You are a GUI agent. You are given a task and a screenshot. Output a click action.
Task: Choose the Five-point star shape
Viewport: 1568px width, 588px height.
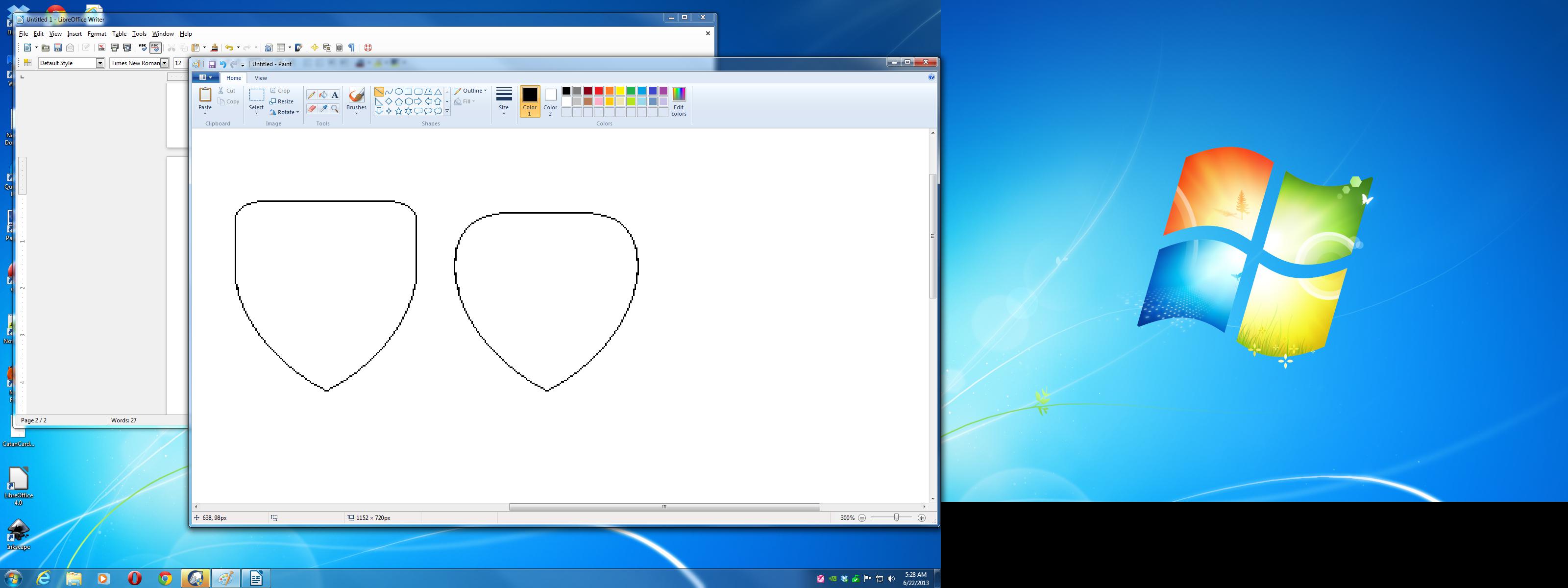click(399, 111)
